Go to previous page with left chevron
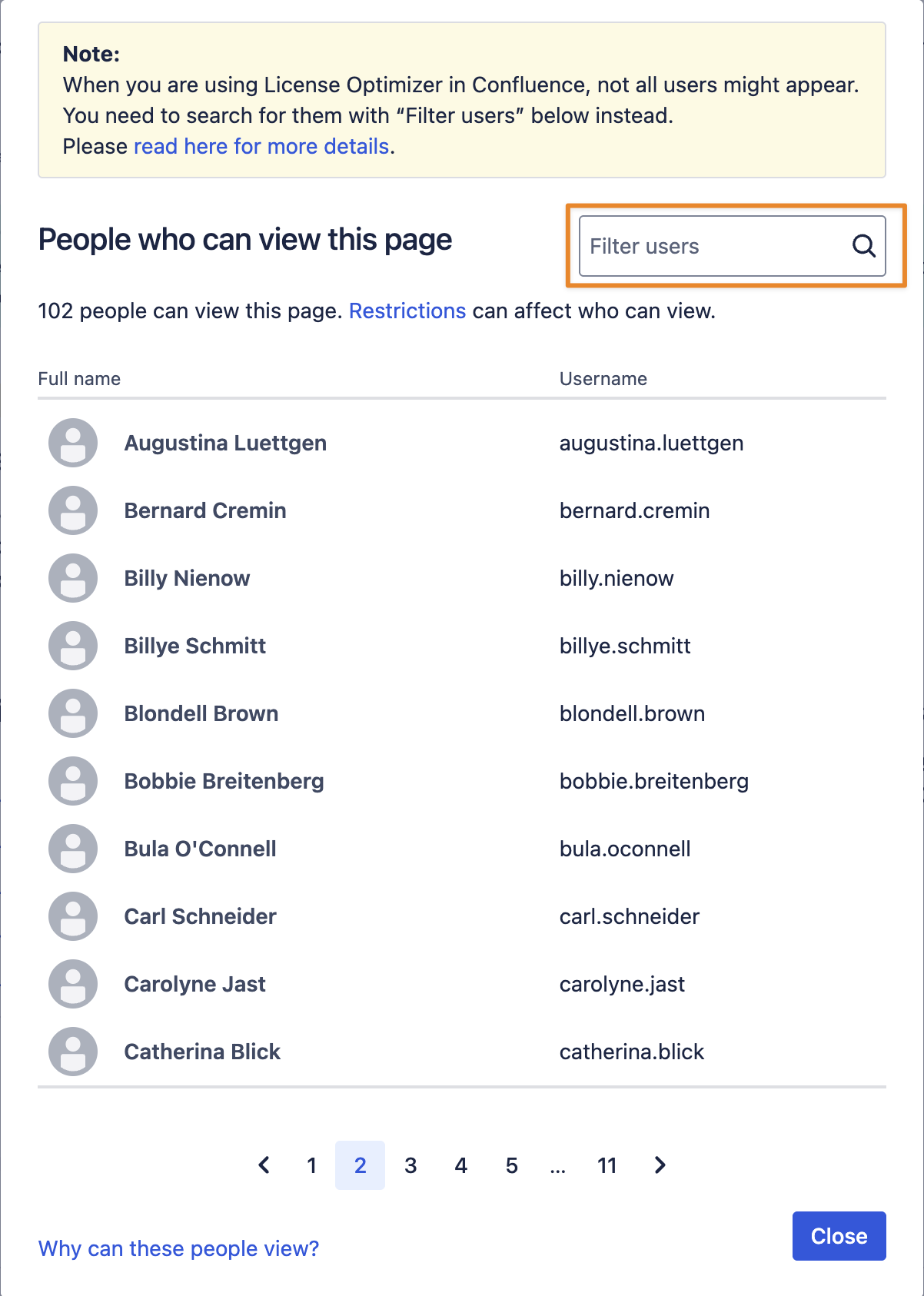The height and width of the screenshot is (1296, 924). (x=264, y=1165)
